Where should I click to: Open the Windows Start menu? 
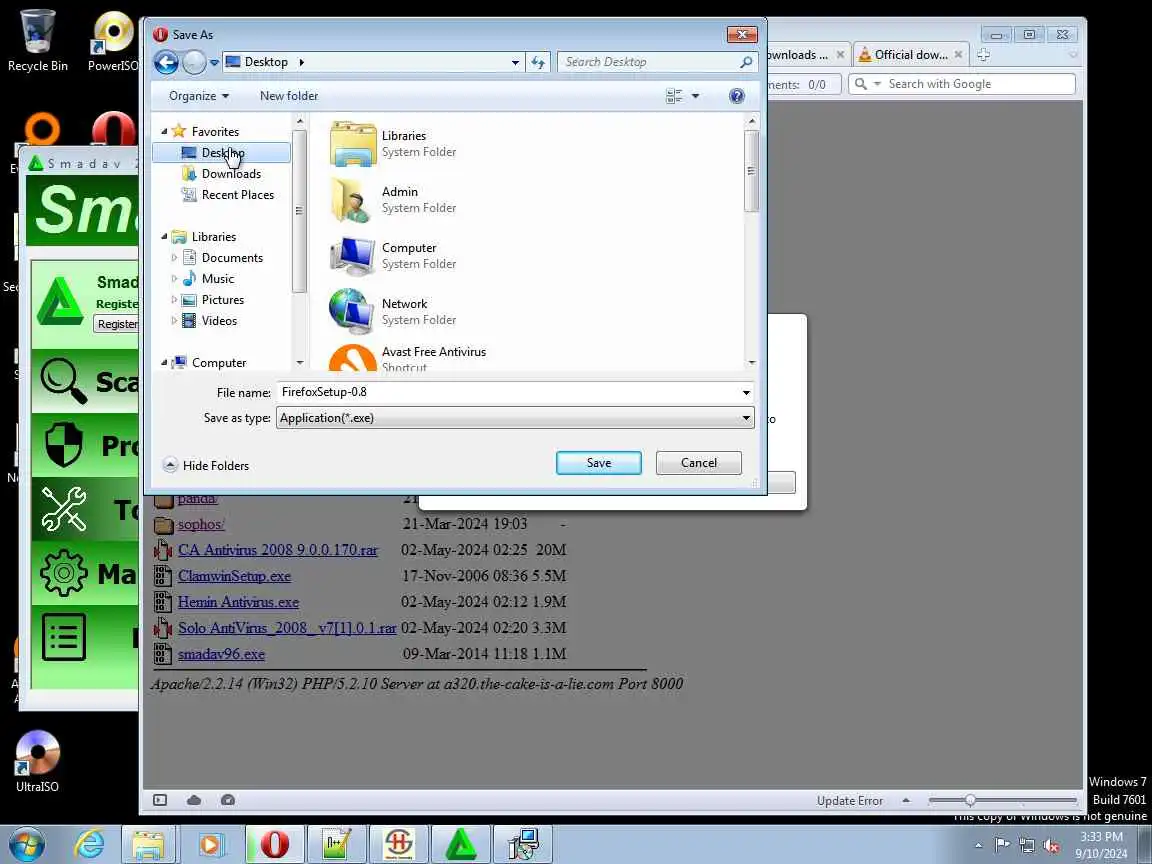click(x=27, y=844)
